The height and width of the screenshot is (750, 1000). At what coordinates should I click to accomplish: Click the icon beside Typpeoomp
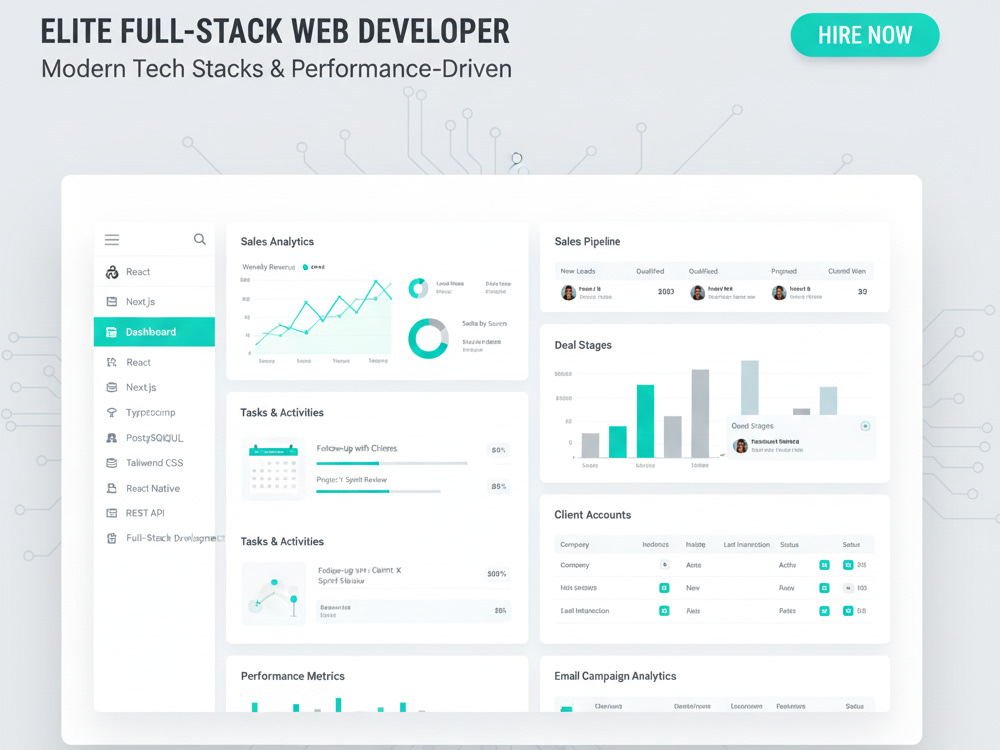click(112, 413)
